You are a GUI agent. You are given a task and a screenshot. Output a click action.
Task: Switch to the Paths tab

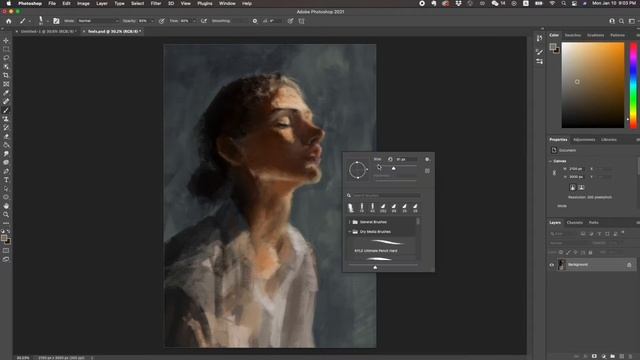593,223
